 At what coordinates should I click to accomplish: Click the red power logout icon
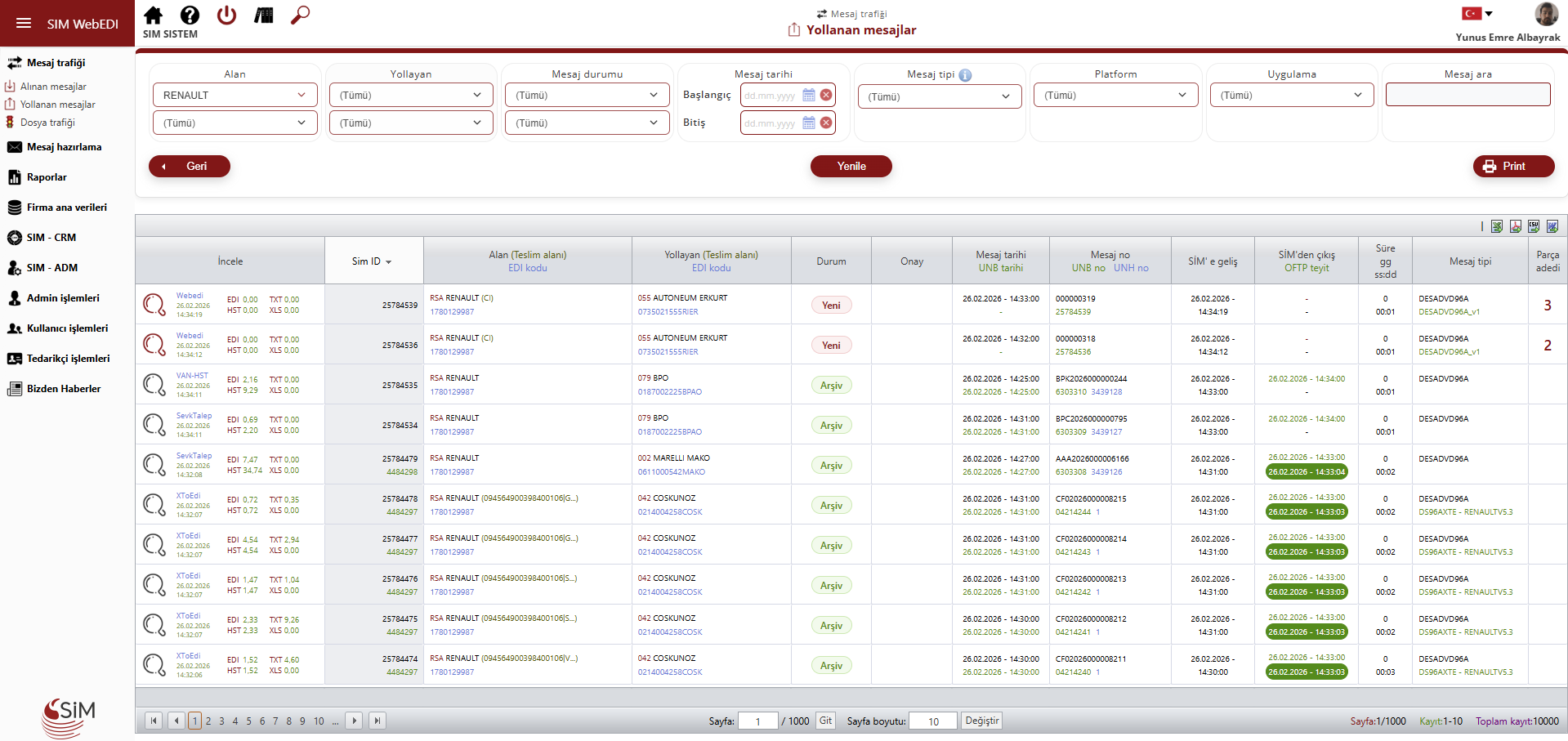tap(226, 16)
